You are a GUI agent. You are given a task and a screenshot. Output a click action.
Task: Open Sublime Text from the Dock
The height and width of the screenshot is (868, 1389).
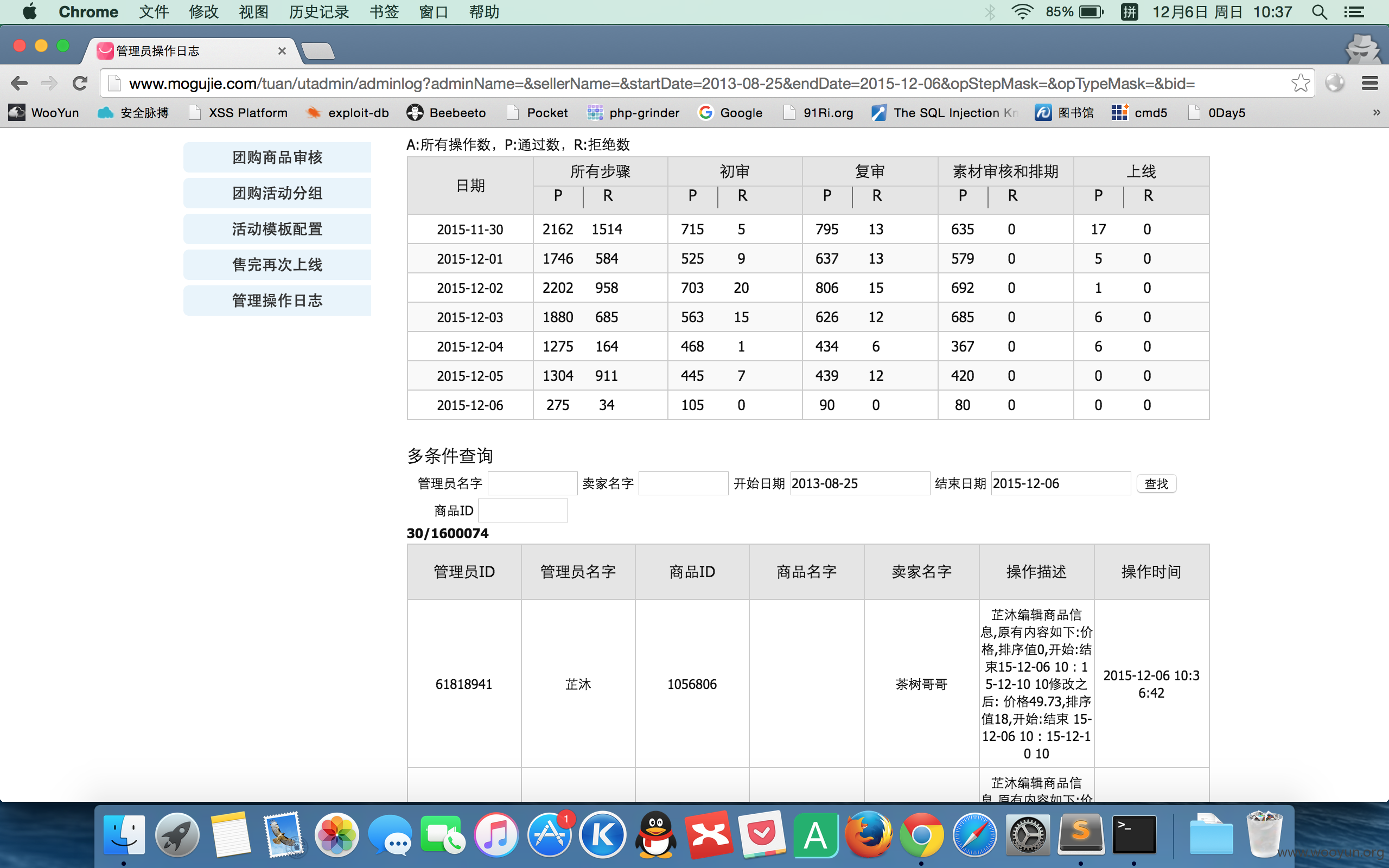(1081, 834)
